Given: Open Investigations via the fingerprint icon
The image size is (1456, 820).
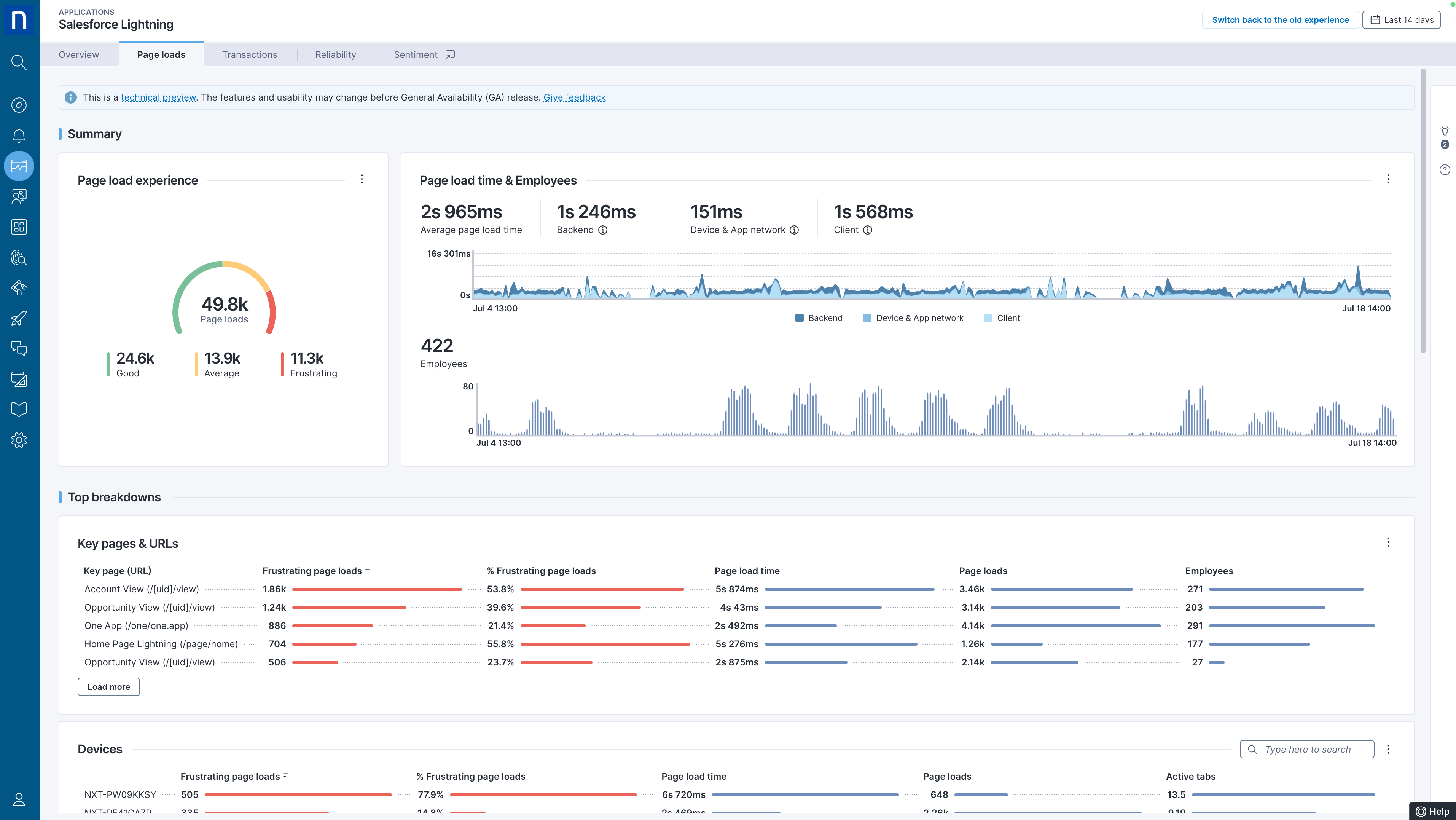Looking at the screenshot, I should coord(19,258).
